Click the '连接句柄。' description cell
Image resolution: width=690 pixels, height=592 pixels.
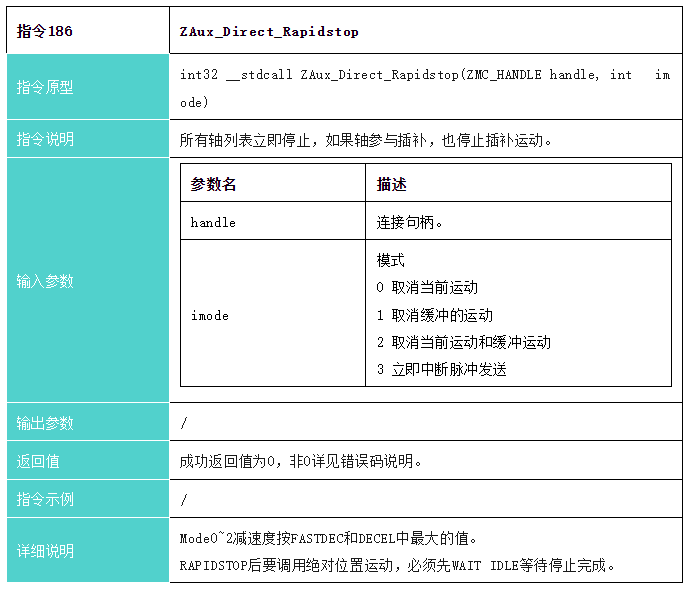pyautogui.click(x=518, y=221)
